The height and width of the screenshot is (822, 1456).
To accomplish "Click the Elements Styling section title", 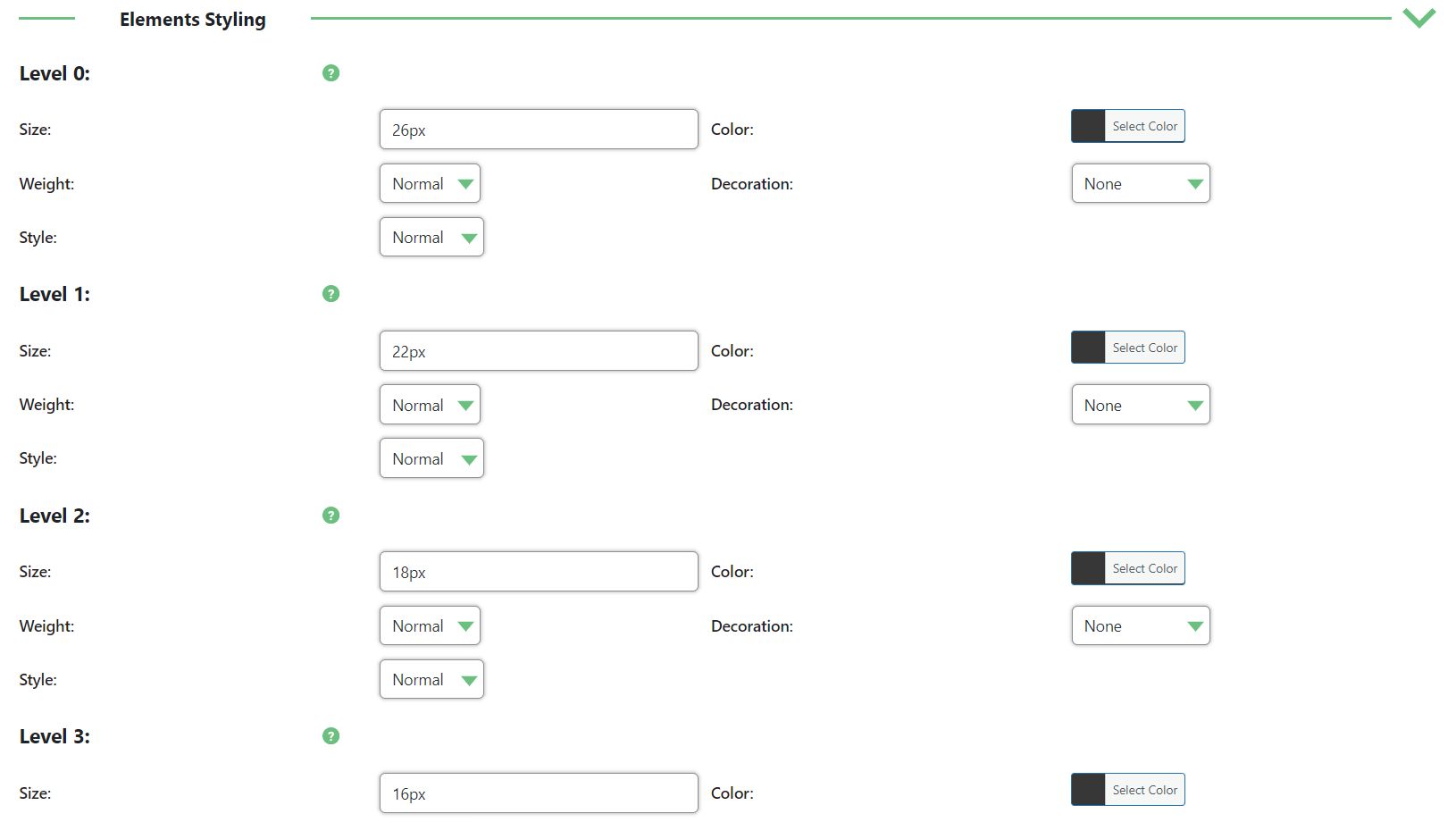I will click(x=193, y=20).
